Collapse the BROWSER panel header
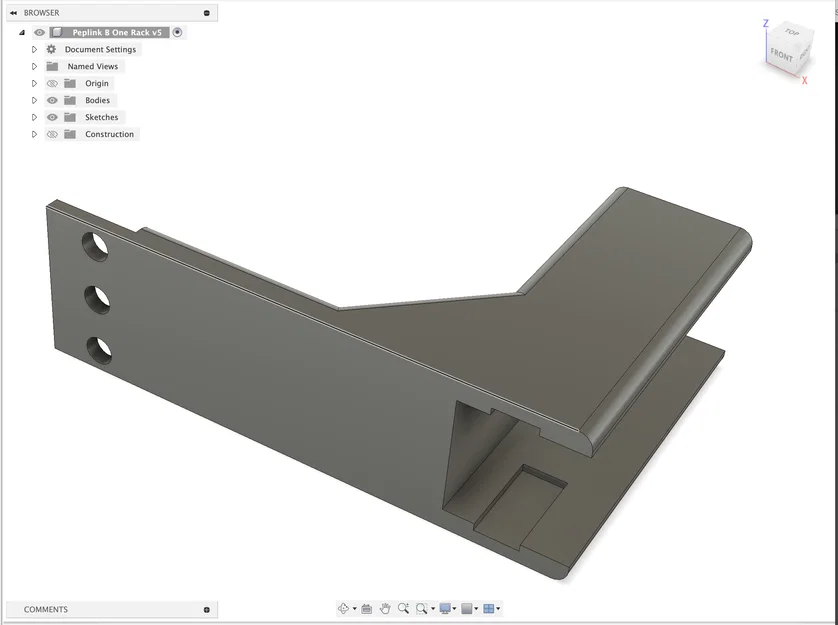 pyautogui.click(x=13, y=12)
